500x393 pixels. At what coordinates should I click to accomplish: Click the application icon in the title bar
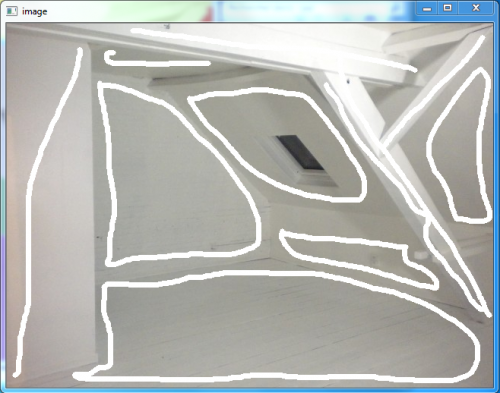point(11,11)
